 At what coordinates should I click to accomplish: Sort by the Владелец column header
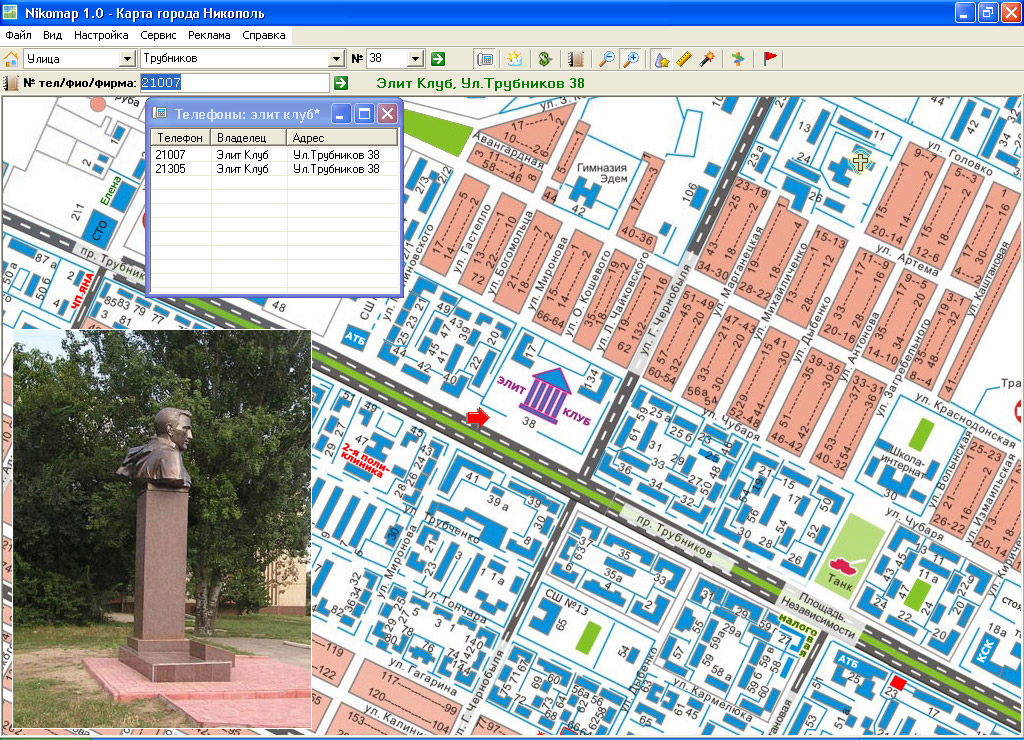[x=249, y=138]
